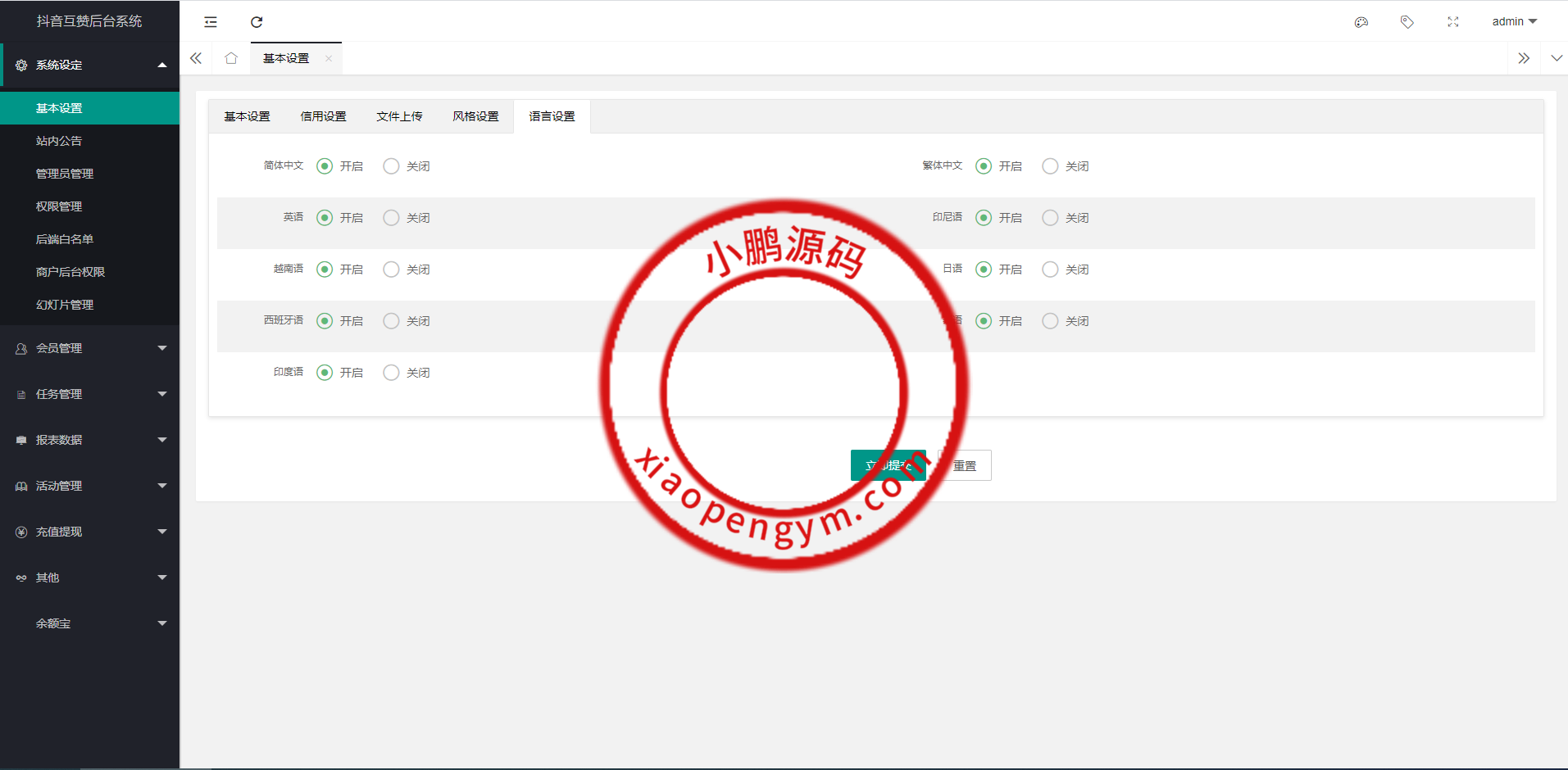Switch to the 信用设置 tab
1568x770 pixels.
coord(323,116)
